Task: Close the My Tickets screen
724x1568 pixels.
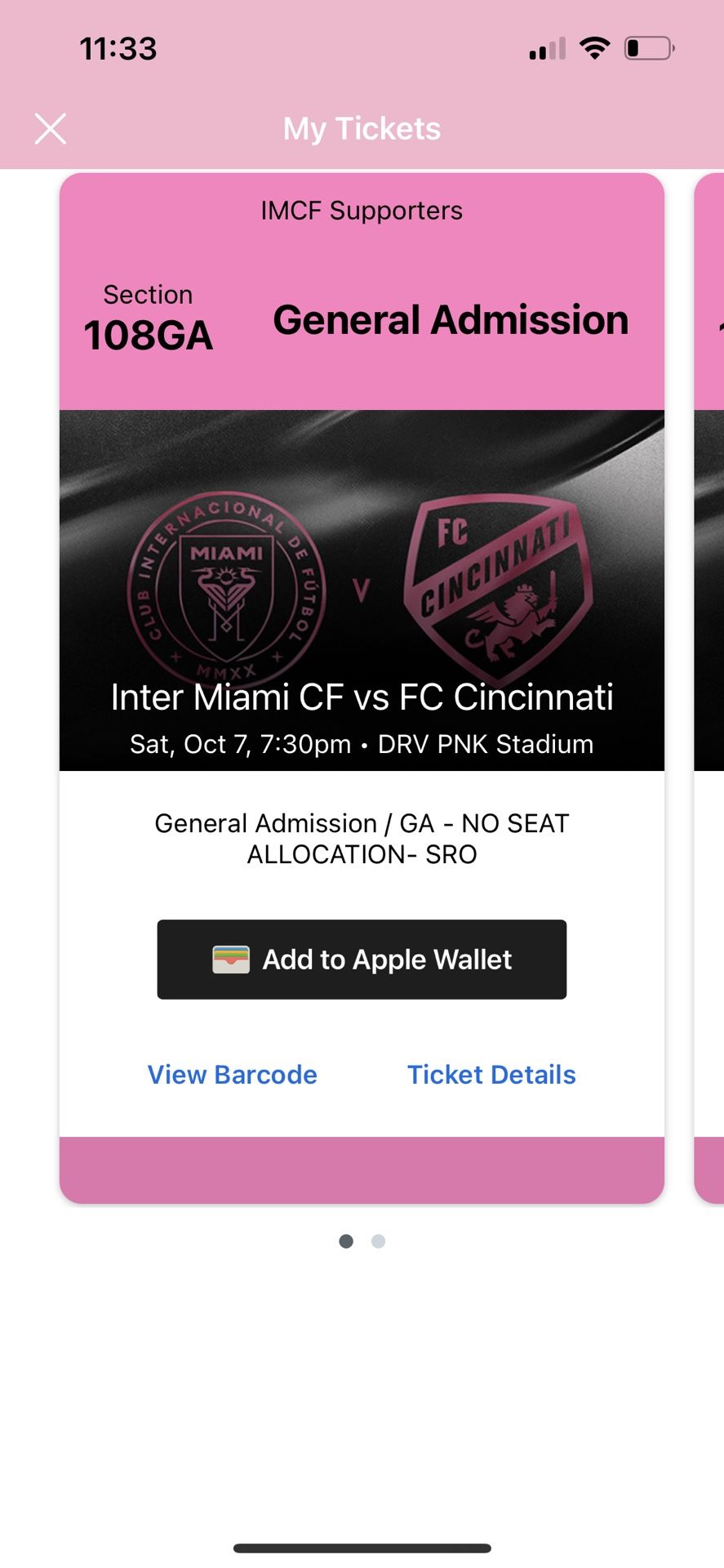Action: (51, 129)
